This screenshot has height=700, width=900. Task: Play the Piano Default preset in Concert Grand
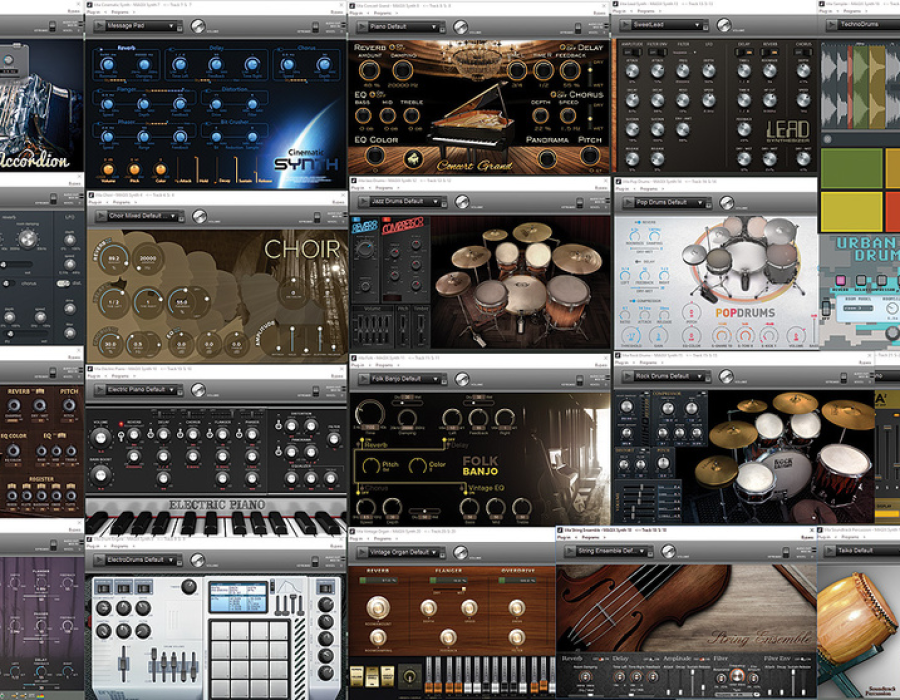362,26
